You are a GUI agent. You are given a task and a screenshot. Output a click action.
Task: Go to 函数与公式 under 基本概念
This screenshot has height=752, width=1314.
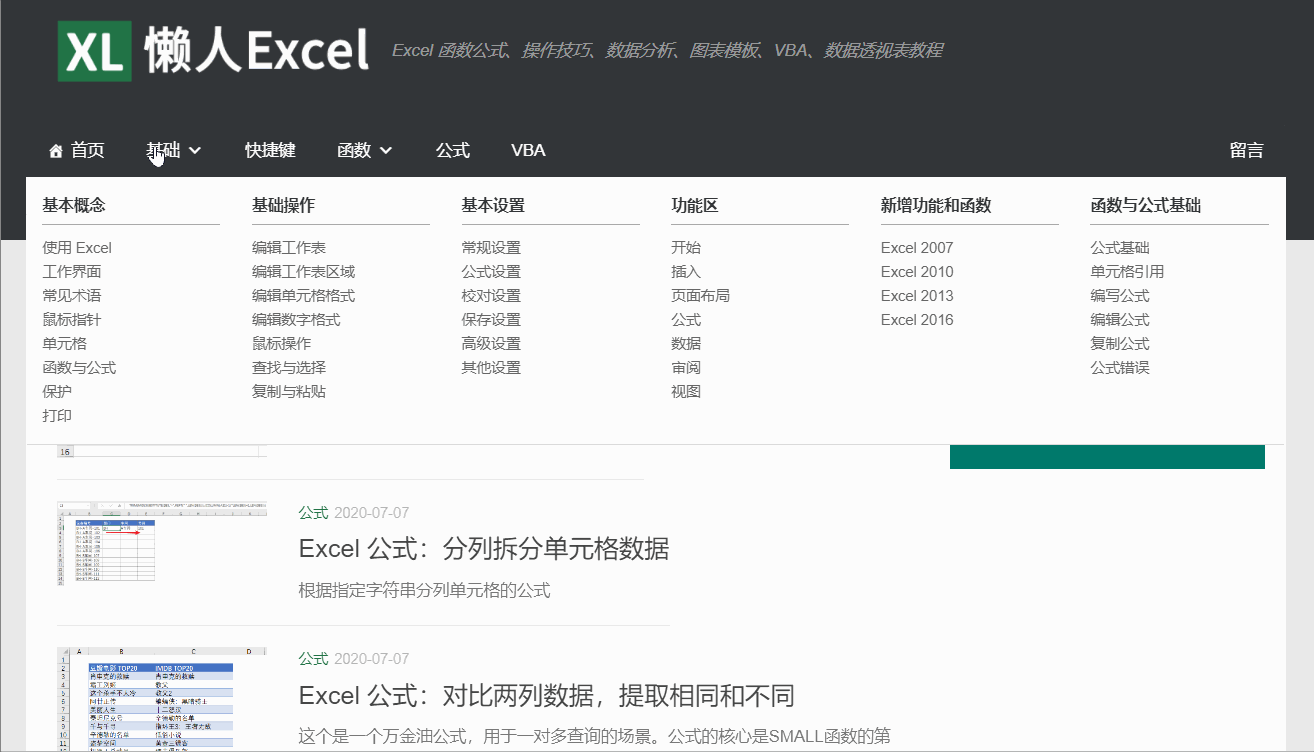point(79,368)
